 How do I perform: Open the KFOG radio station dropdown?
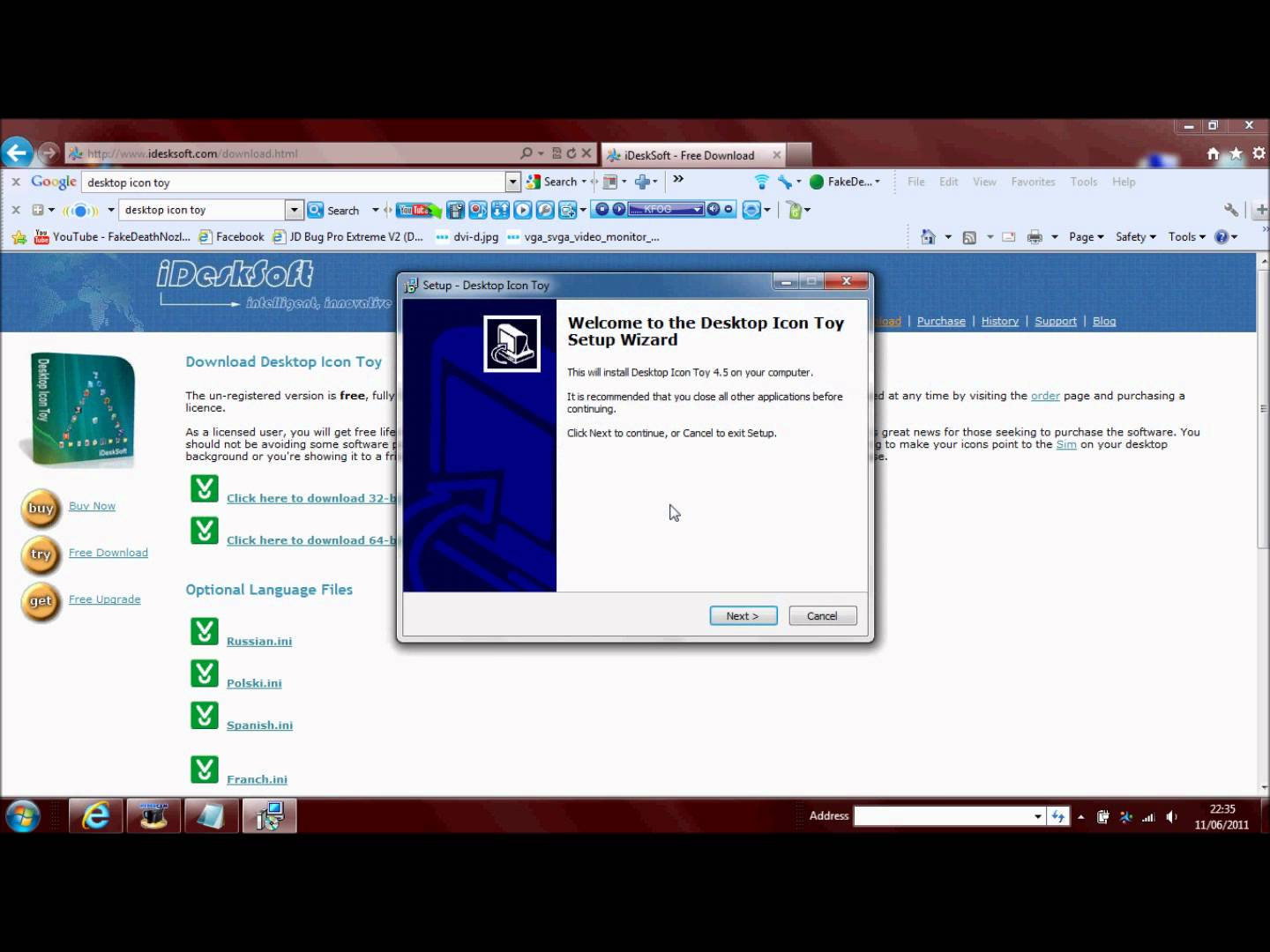pos(698,210)
